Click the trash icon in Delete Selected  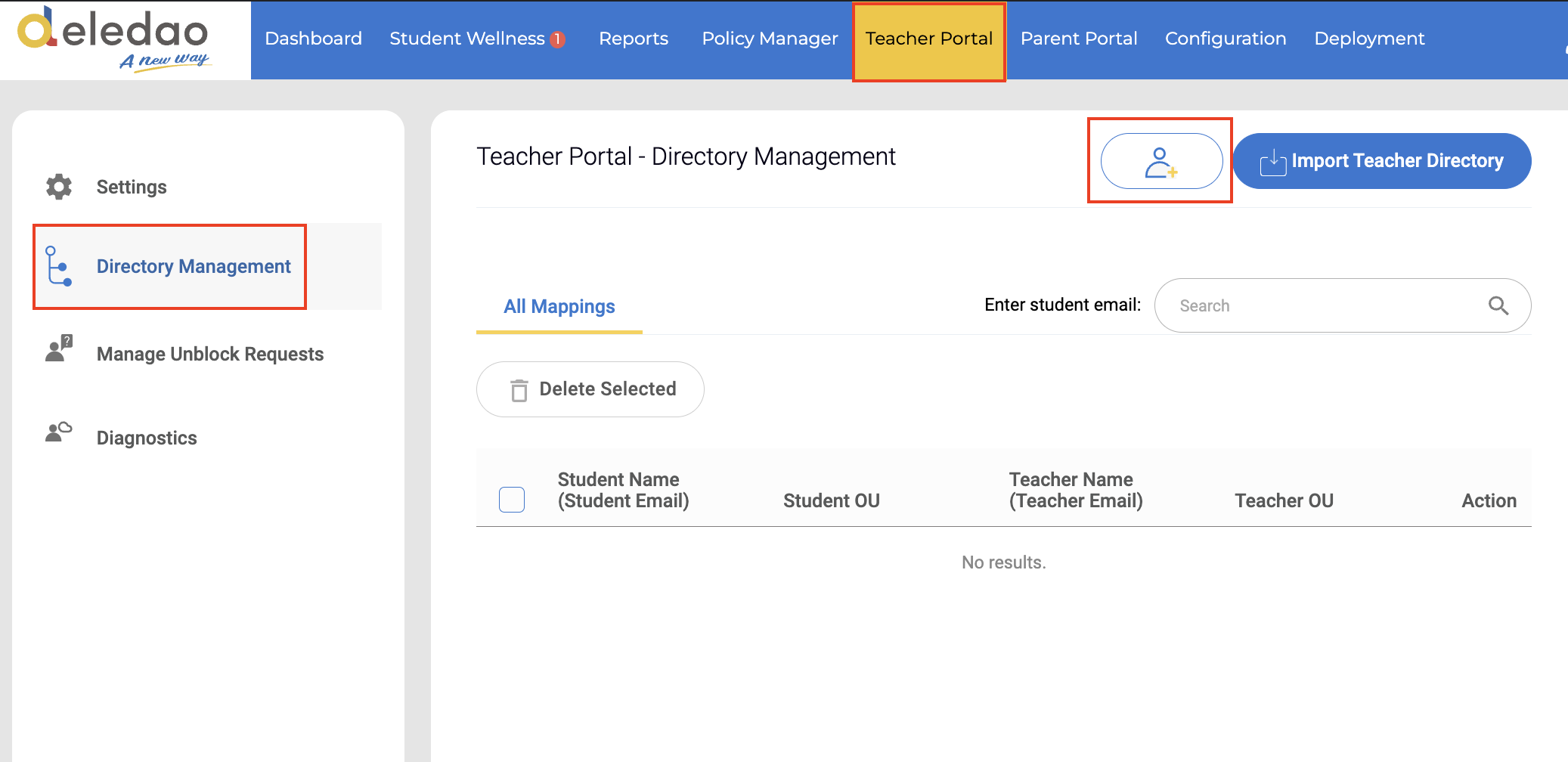click(519, 390)
